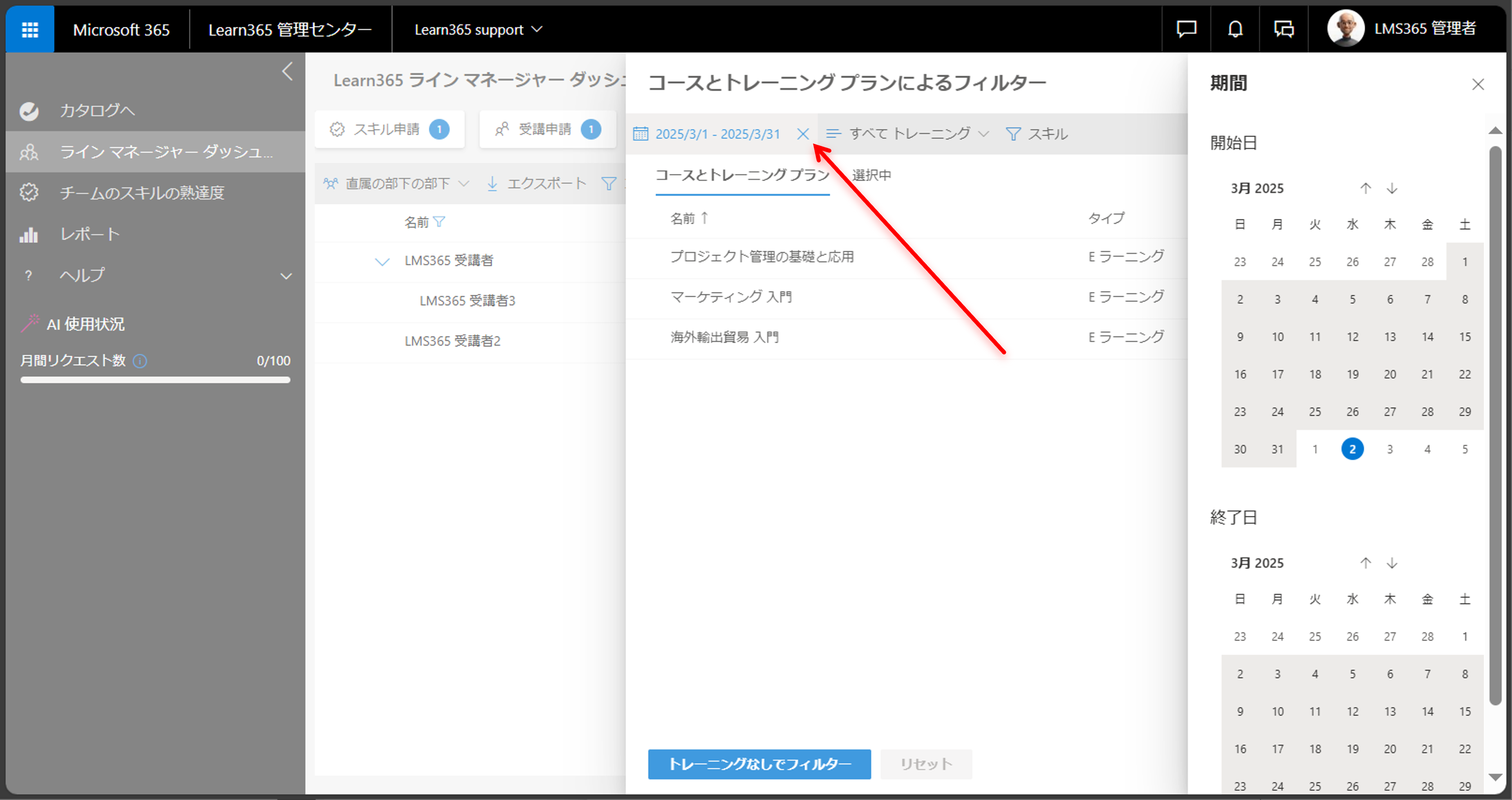Pick day 15 in 開始日 calendar
Viewport: 1512px width, 800px height.
pos(1465,337)
